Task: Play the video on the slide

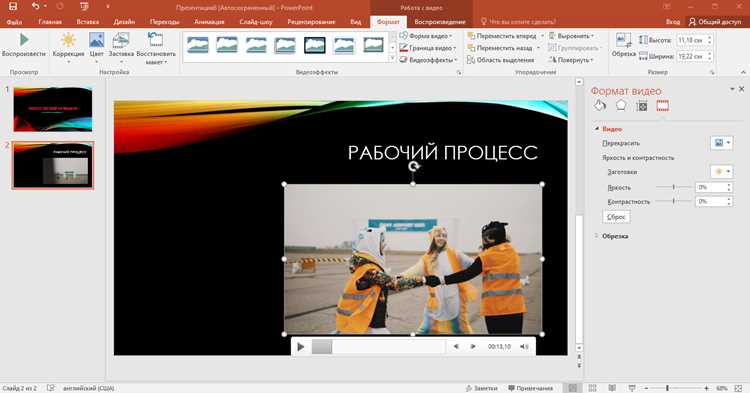Action: coord(300,347)
